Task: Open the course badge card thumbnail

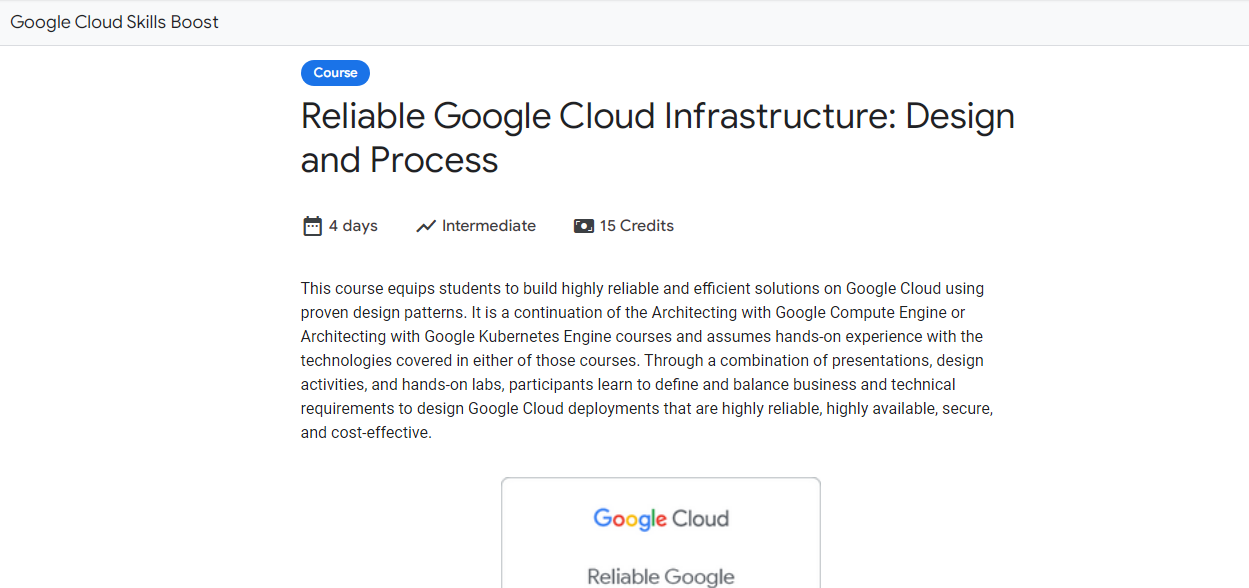Action: (661, 533)
